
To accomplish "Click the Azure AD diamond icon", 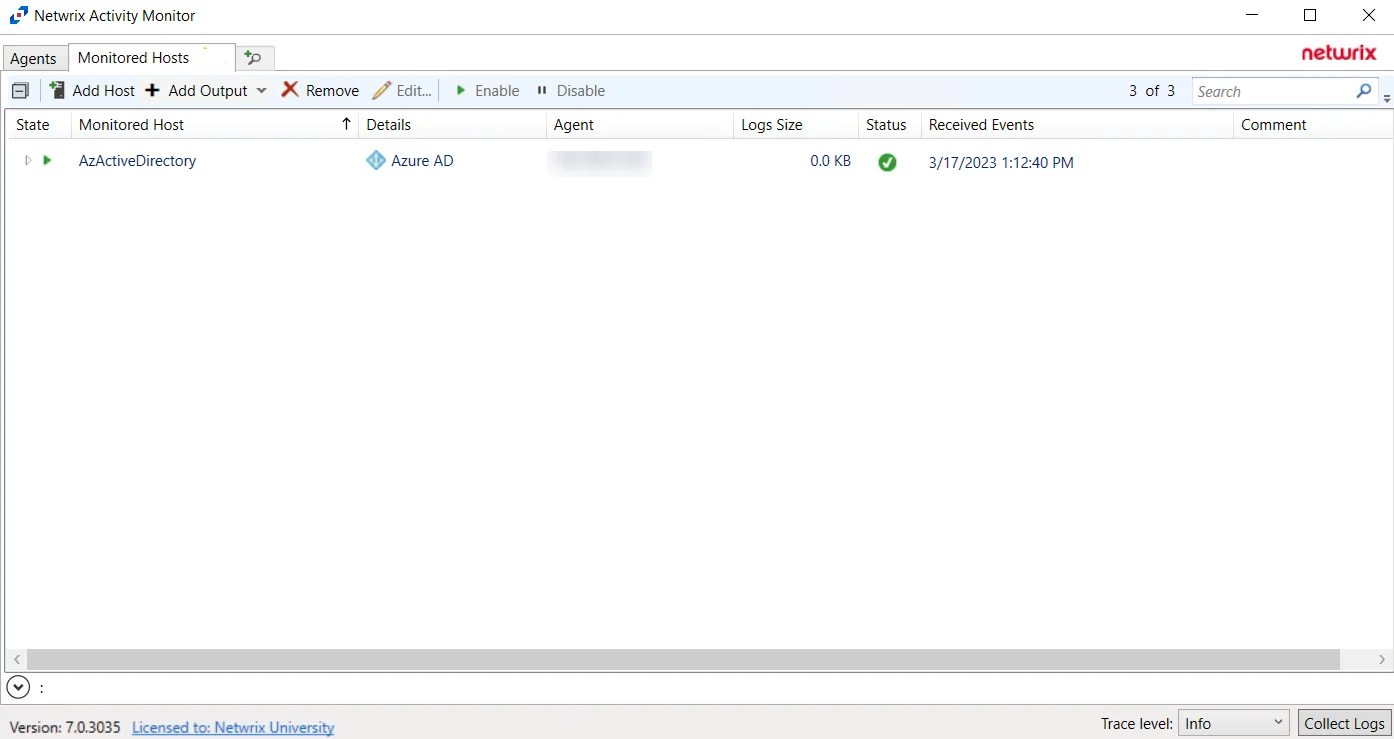I will 376,160.
